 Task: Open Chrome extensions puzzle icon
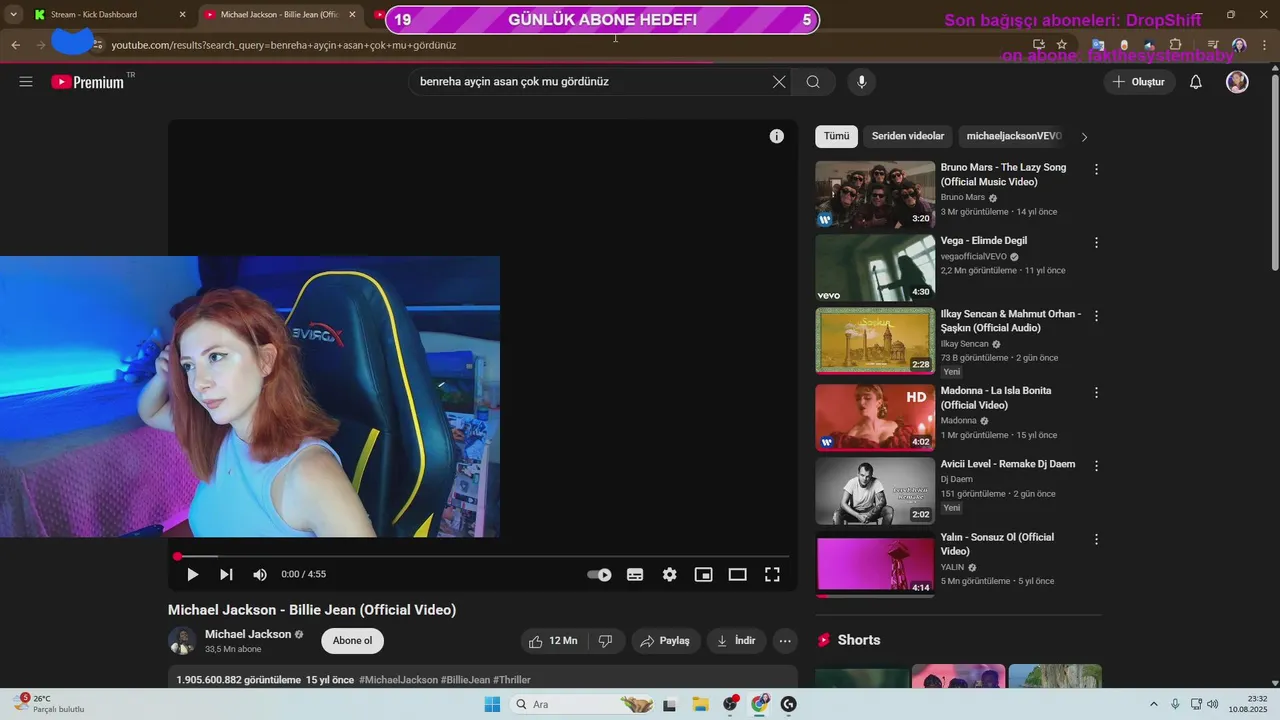coord(1175,45)
